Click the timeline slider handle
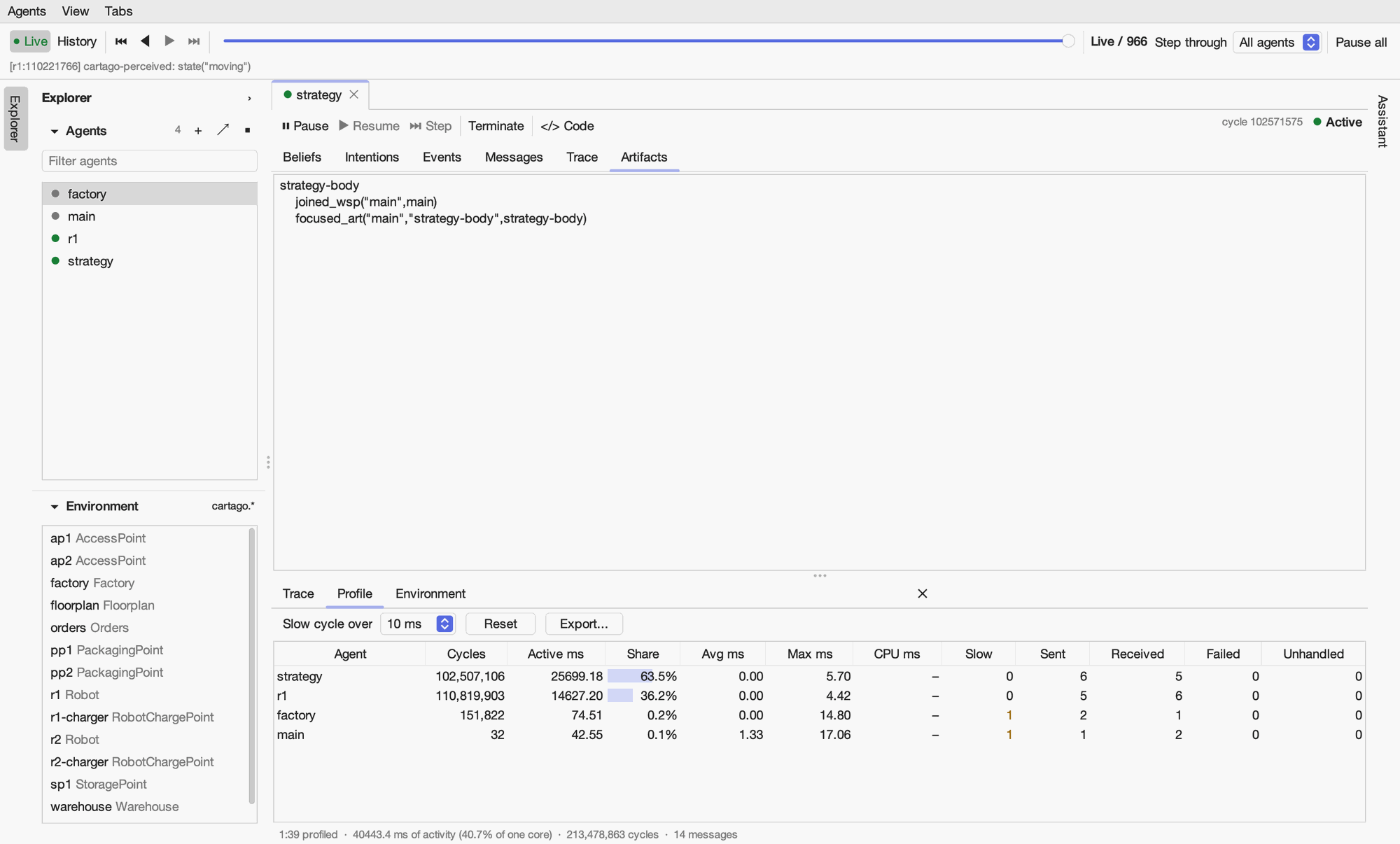 pos(1068,41)
